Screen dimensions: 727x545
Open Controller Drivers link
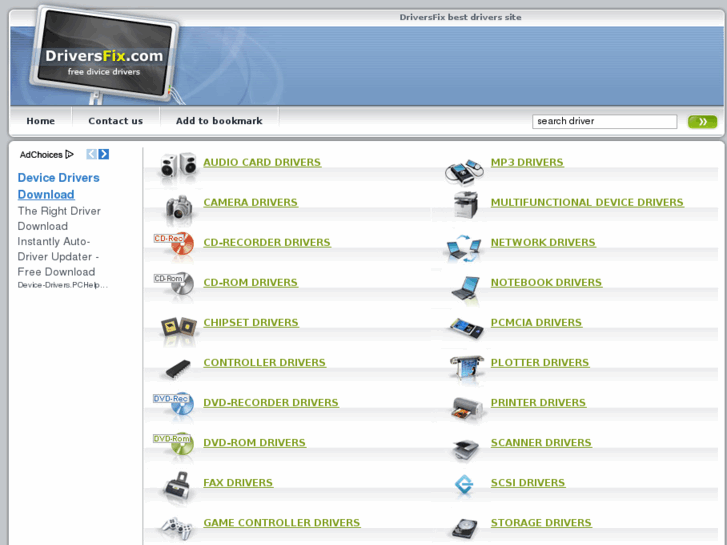264,362
